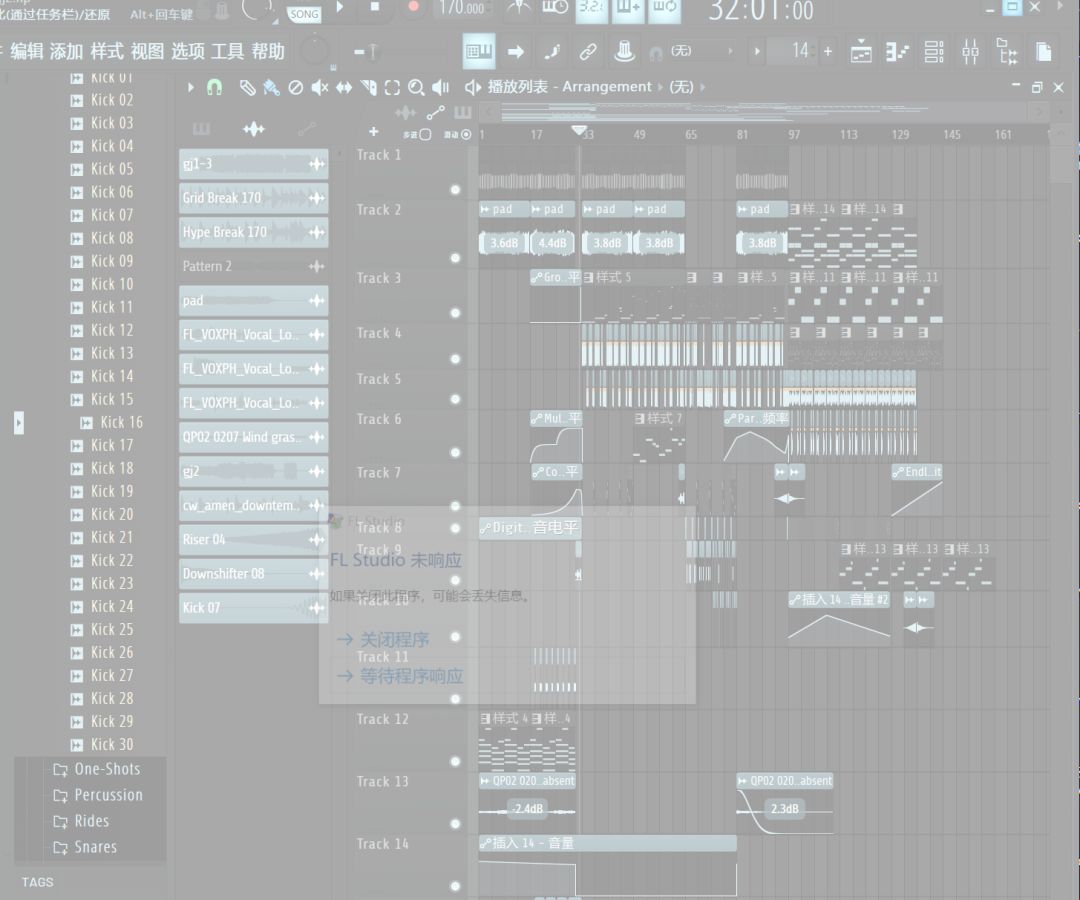Open the 工具 menu
Image resolution: width=1080 pixels, height=900 pixels.
[x=227, y=52]
